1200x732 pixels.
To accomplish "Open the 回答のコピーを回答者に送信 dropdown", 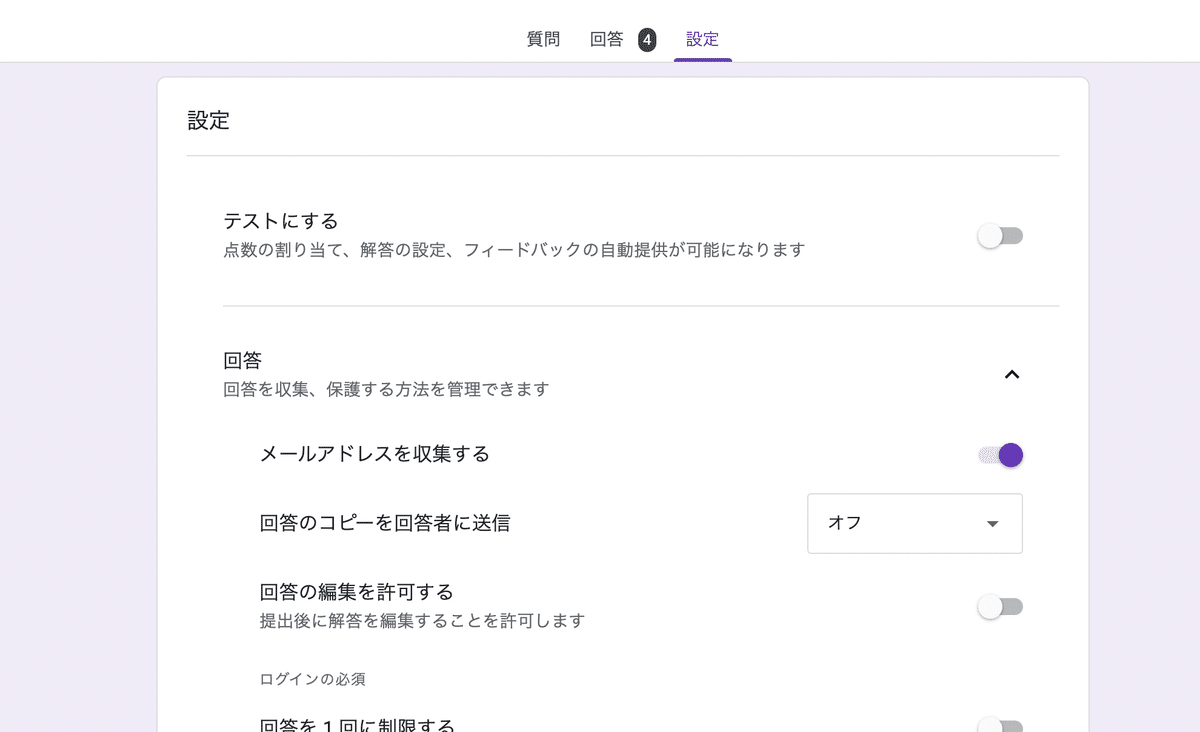I will click(x=915, y=523).
